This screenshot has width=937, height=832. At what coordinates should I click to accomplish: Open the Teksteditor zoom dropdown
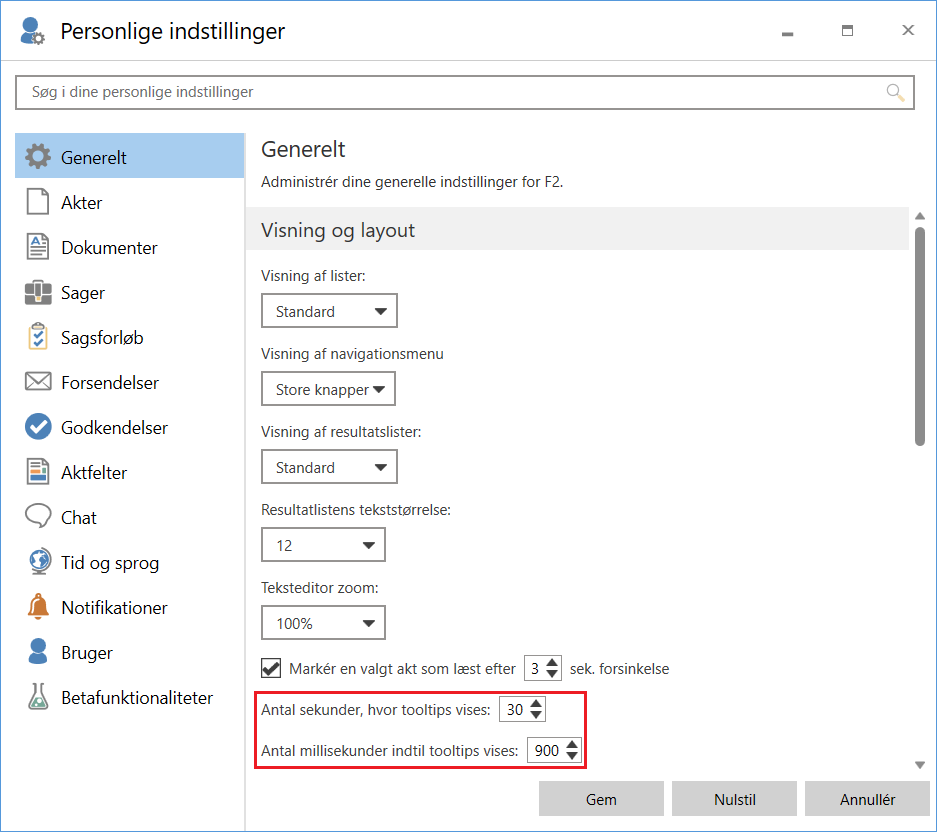click(323, 622)
